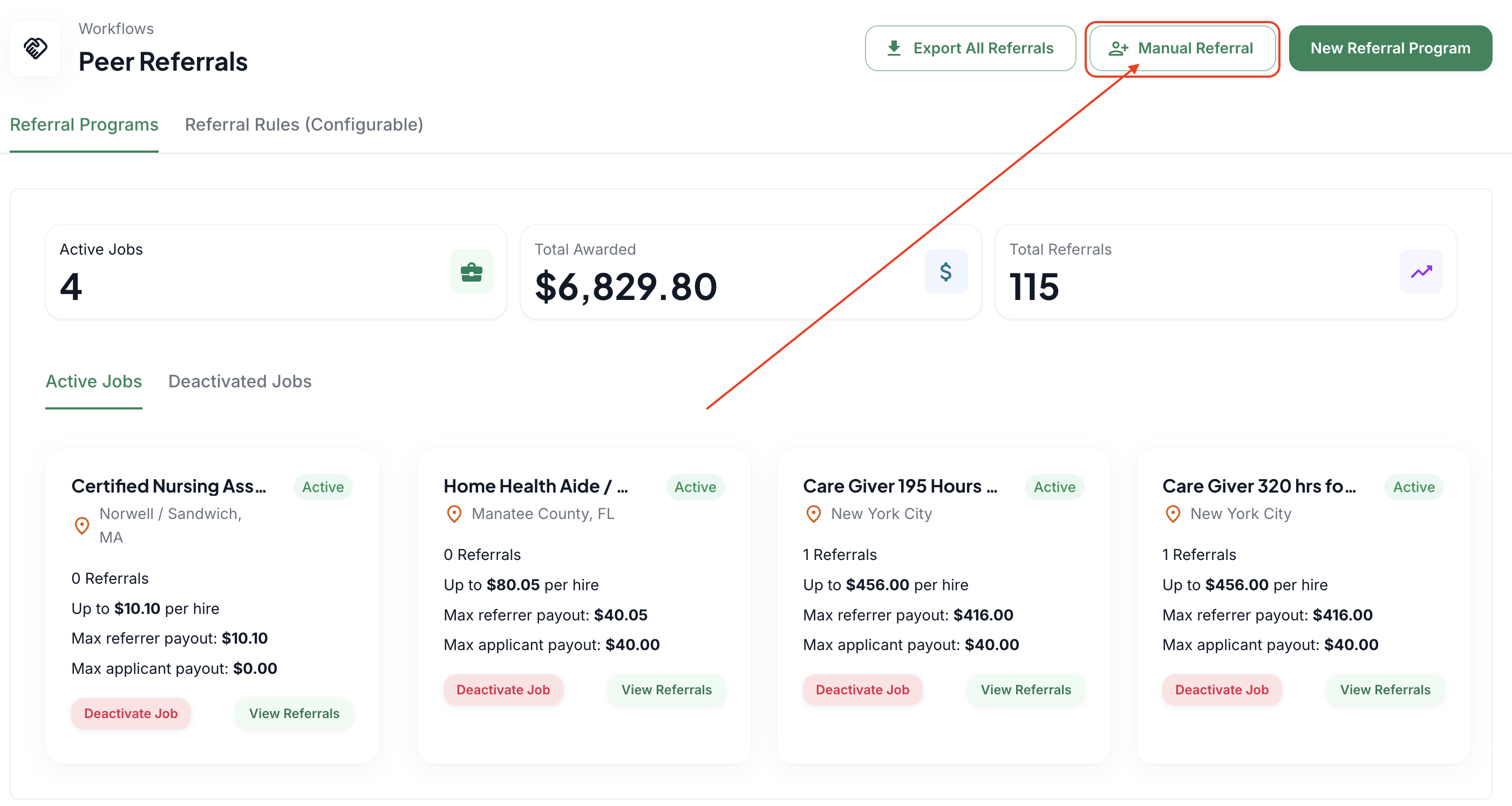
Task: Click the Workflows breadcrumb label
Action: 116,28
